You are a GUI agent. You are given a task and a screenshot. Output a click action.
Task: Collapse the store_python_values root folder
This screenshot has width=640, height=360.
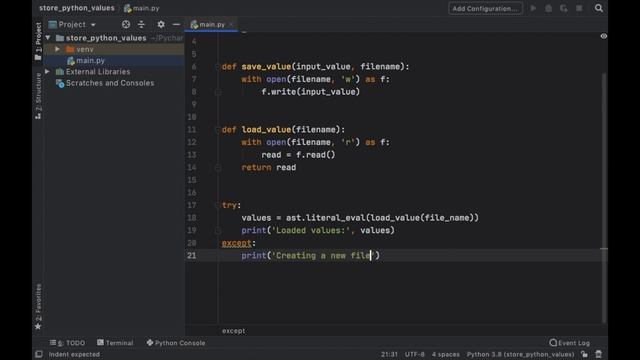pyautogui.click(x=48, y=38)
